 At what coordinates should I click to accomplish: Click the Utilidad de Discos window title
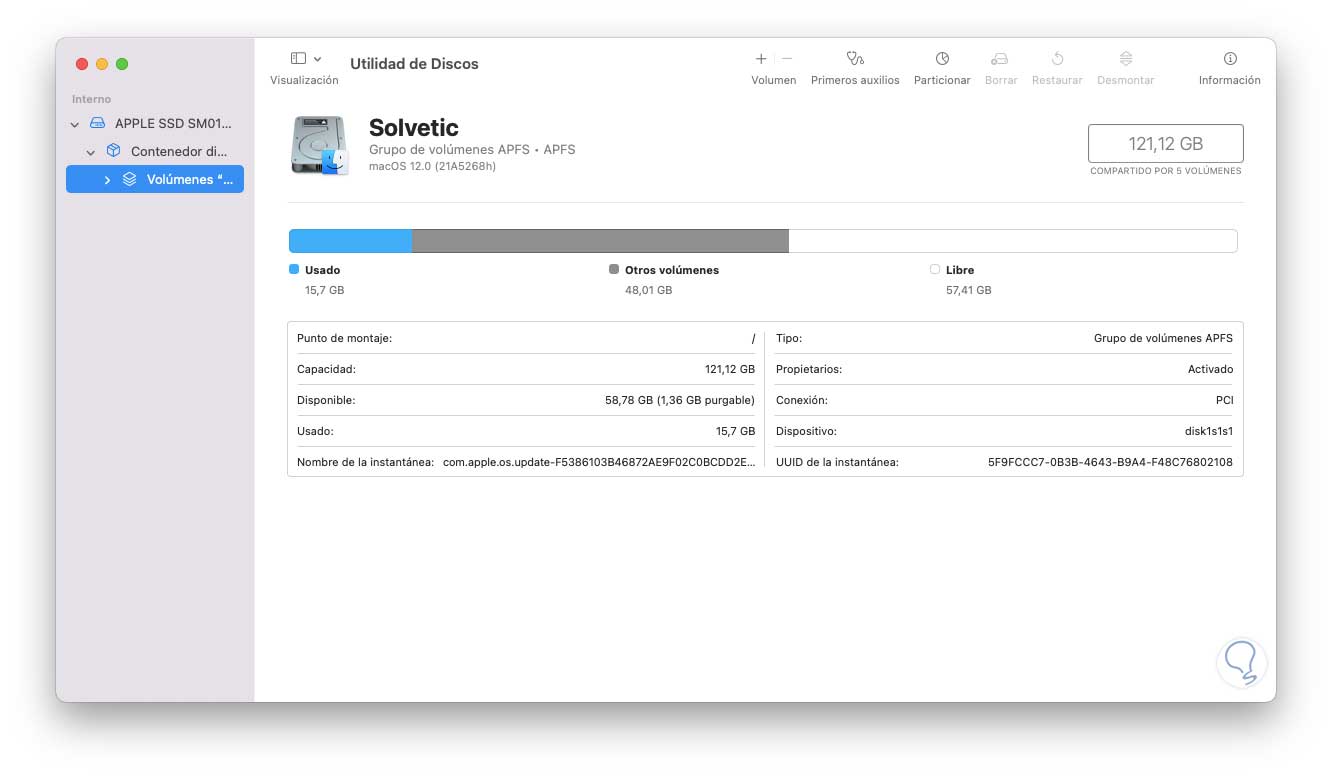pyautogui.click(x=414, y=63)
